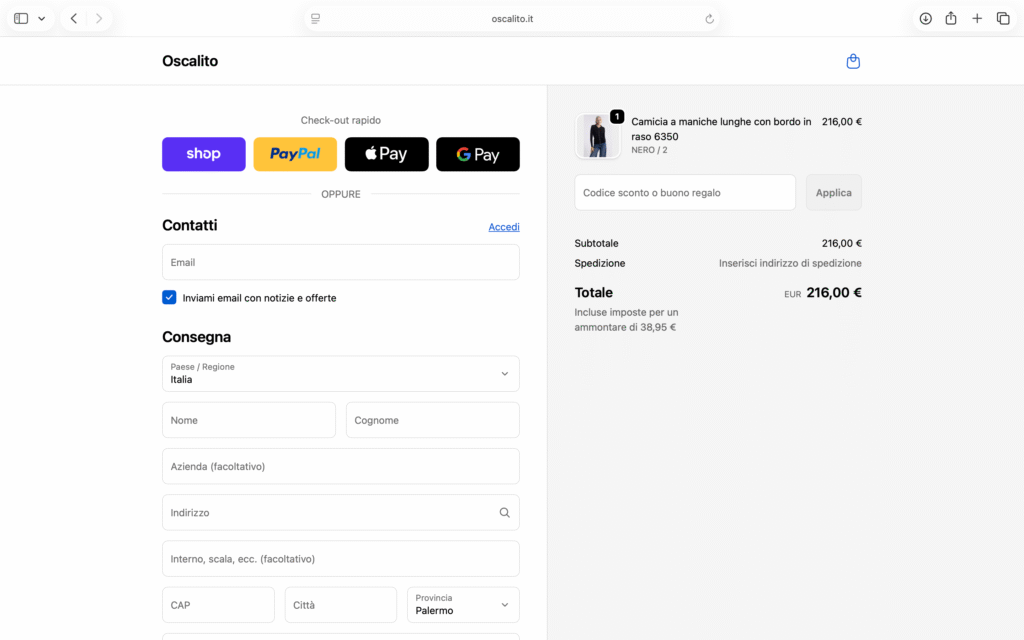Select the Interno, scala, ecc. field
This screenshot has width=1024, height=640.
click(341, 558)
